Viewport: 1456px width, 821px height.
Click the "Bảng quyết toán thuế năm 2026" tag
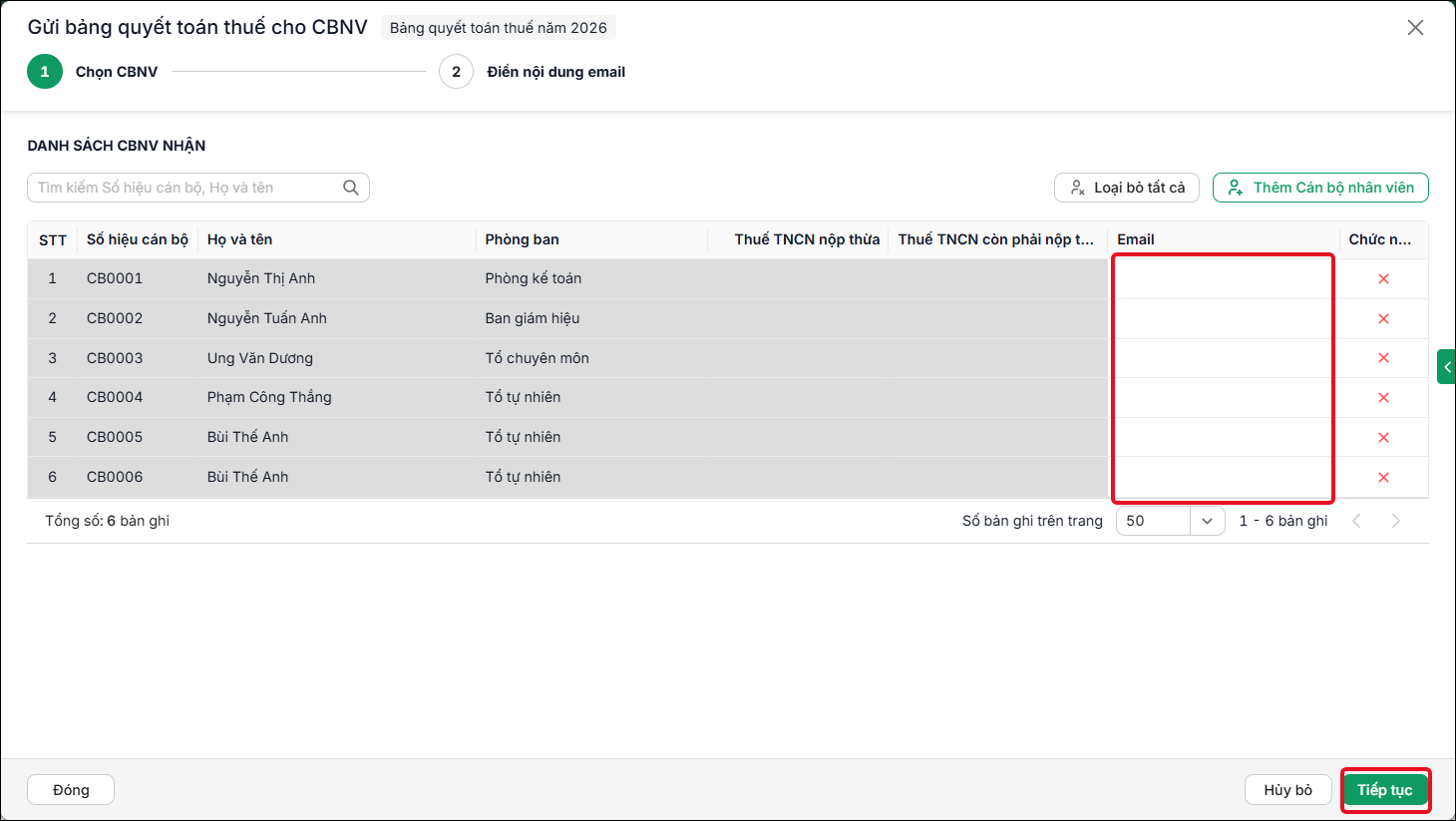(x=499, y=28)
